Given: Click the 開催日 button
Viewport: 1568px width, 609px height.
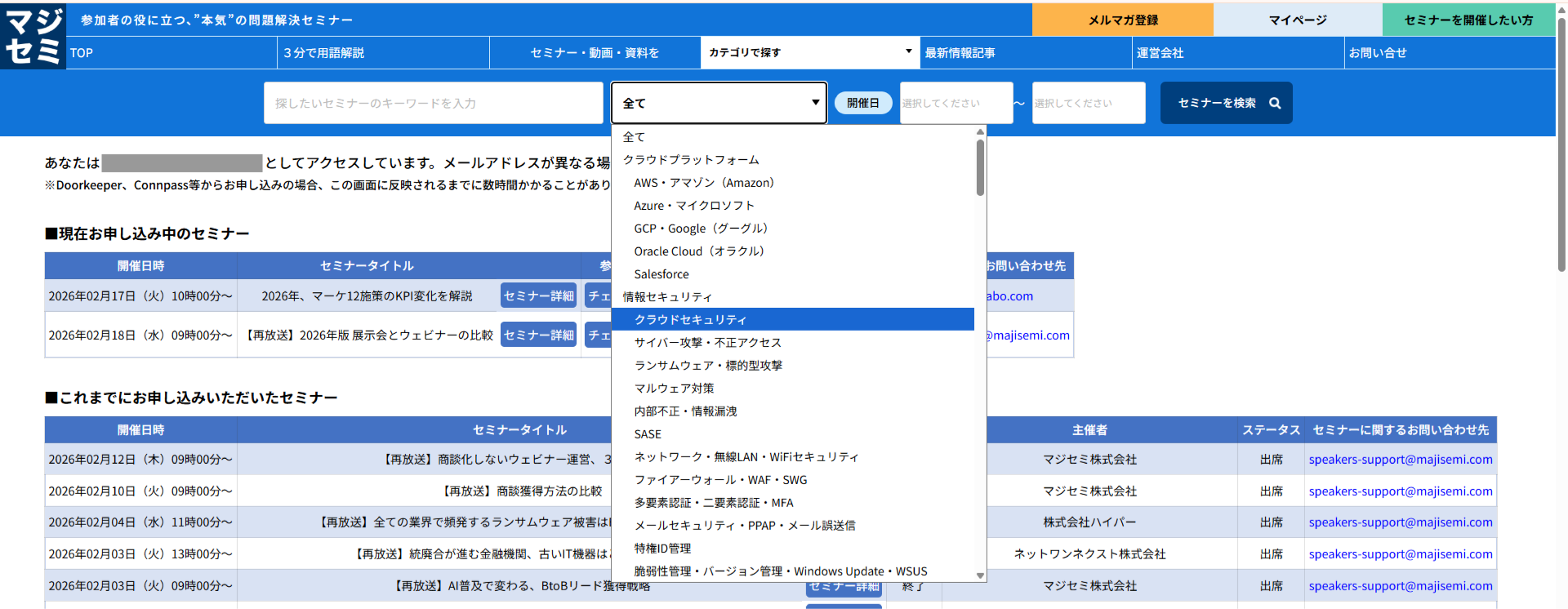Looking at the screenshot, I should (x=862, y=103).
